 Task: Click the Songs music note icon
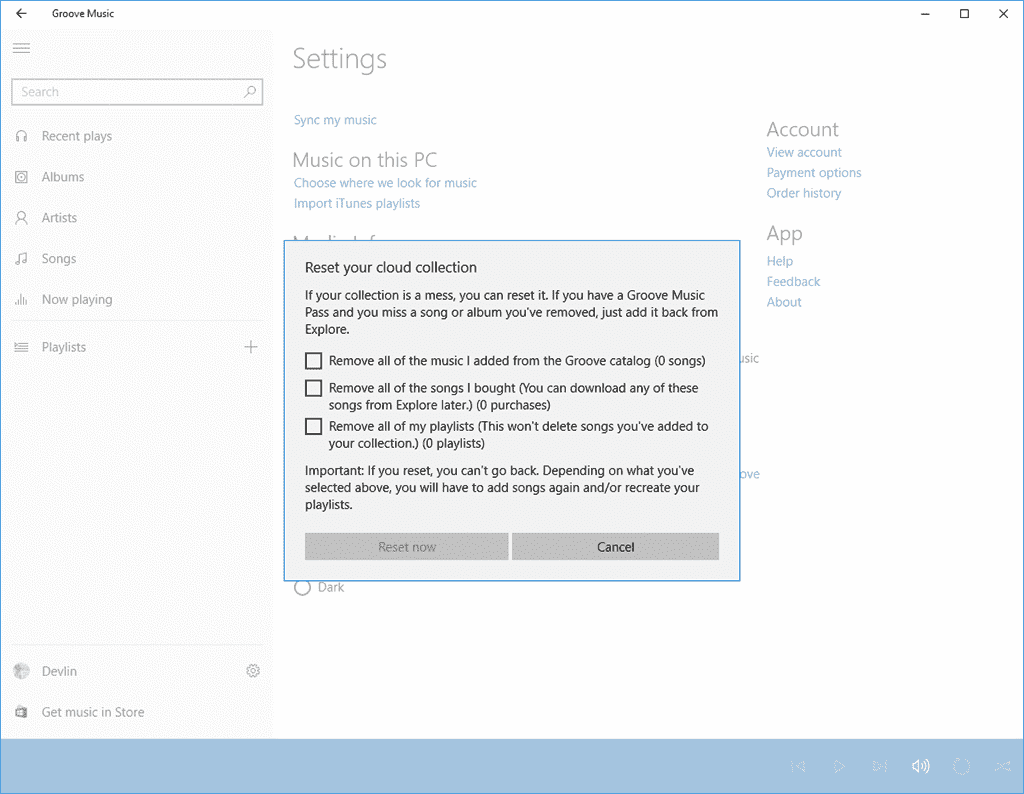point(22,259)
